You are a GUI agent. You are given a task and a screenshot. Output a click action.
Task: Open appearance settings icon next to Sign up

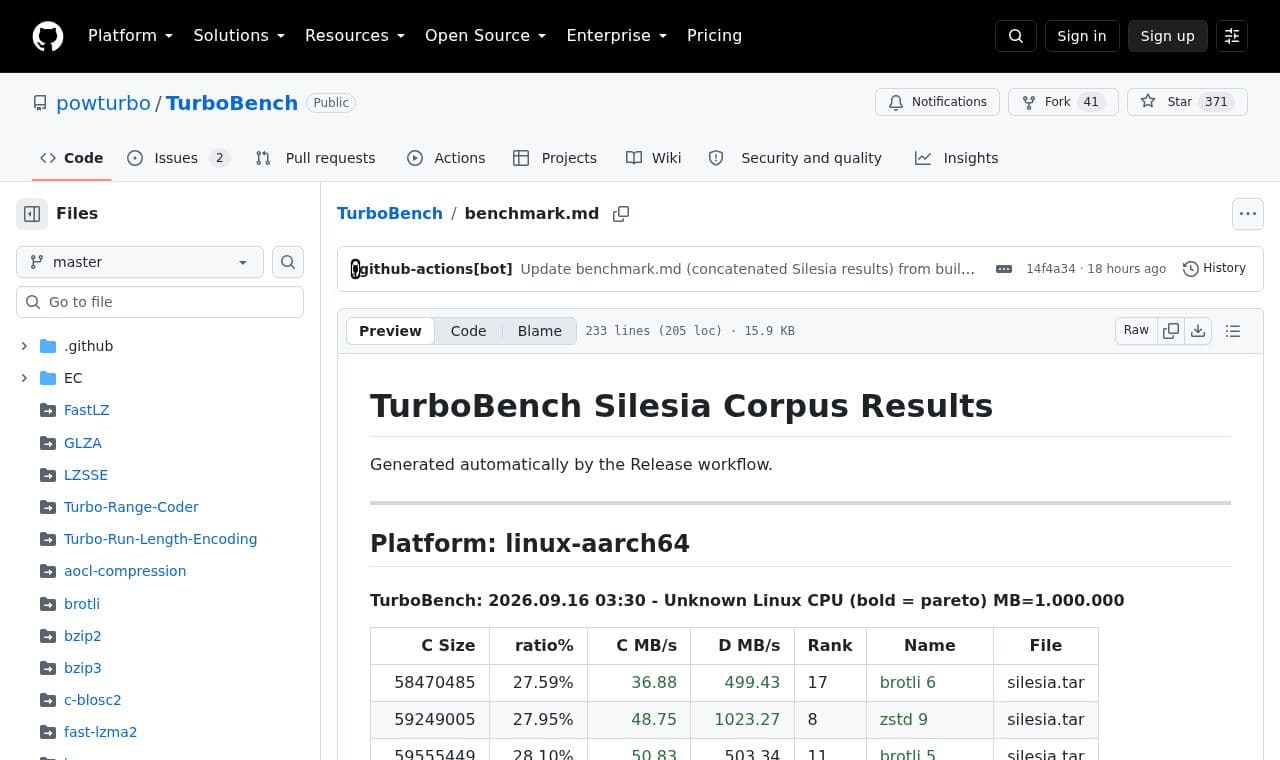point(1232,36)
